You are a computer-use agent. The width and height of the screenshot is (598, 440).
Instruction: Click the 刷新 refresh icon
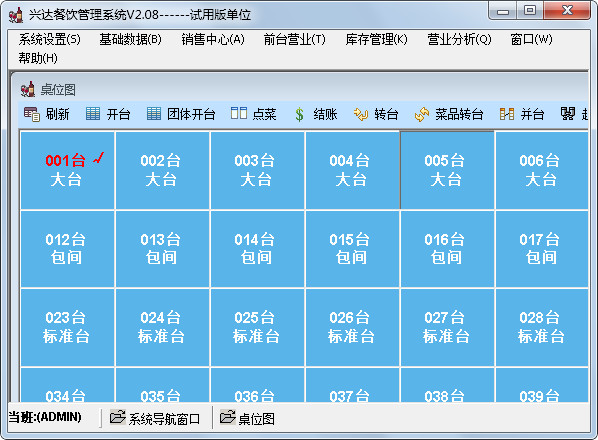[x=32, y=114]
